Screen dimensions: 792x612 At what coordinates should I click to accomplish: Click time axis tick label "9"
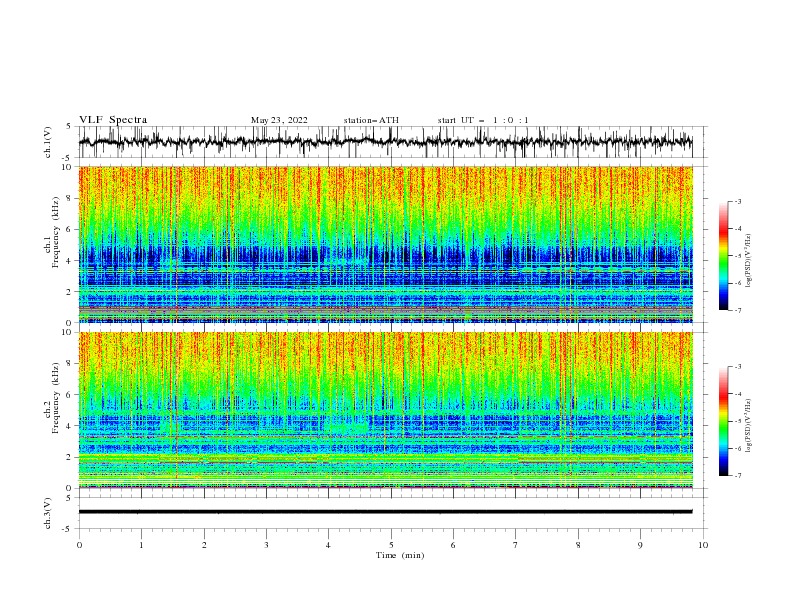point(640,545)
